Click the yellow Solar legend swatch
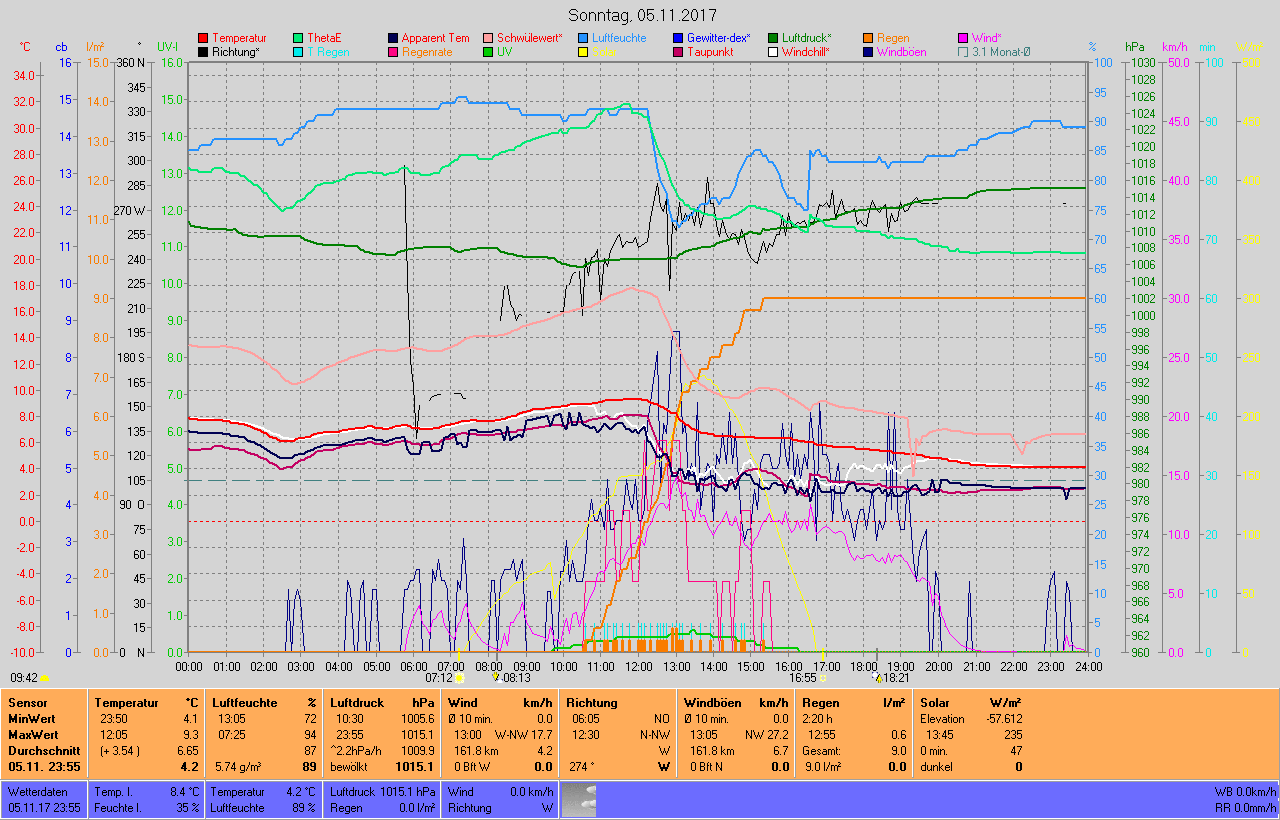The image size is (1280, 820). click(x=583, y=52)
